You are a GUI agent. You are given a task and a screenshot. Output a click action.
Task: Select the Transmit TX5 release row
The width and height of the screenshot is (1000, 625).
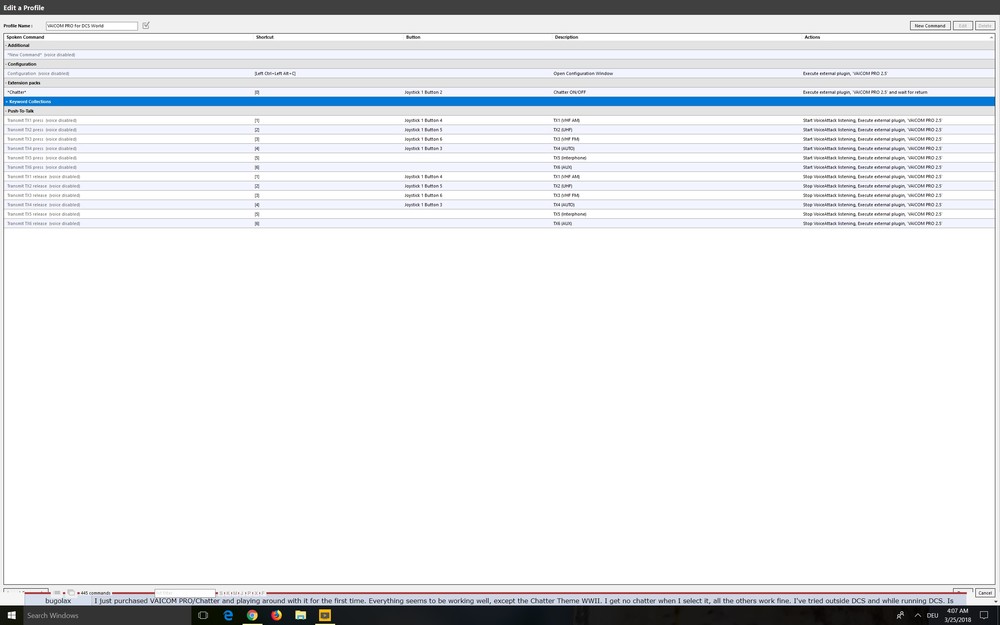499,214
